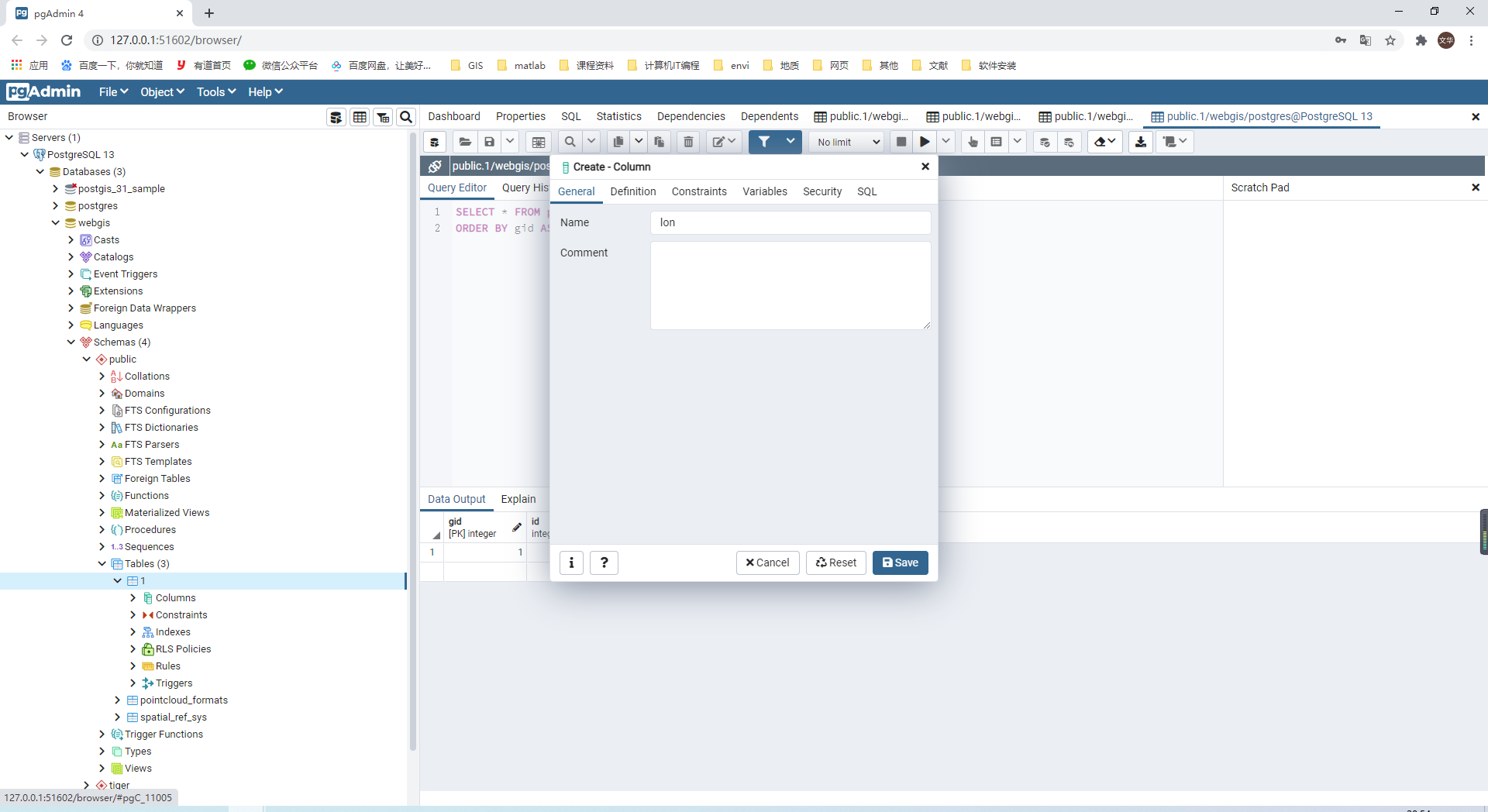
Task: Click the Download results icon
Action: 1141,142
